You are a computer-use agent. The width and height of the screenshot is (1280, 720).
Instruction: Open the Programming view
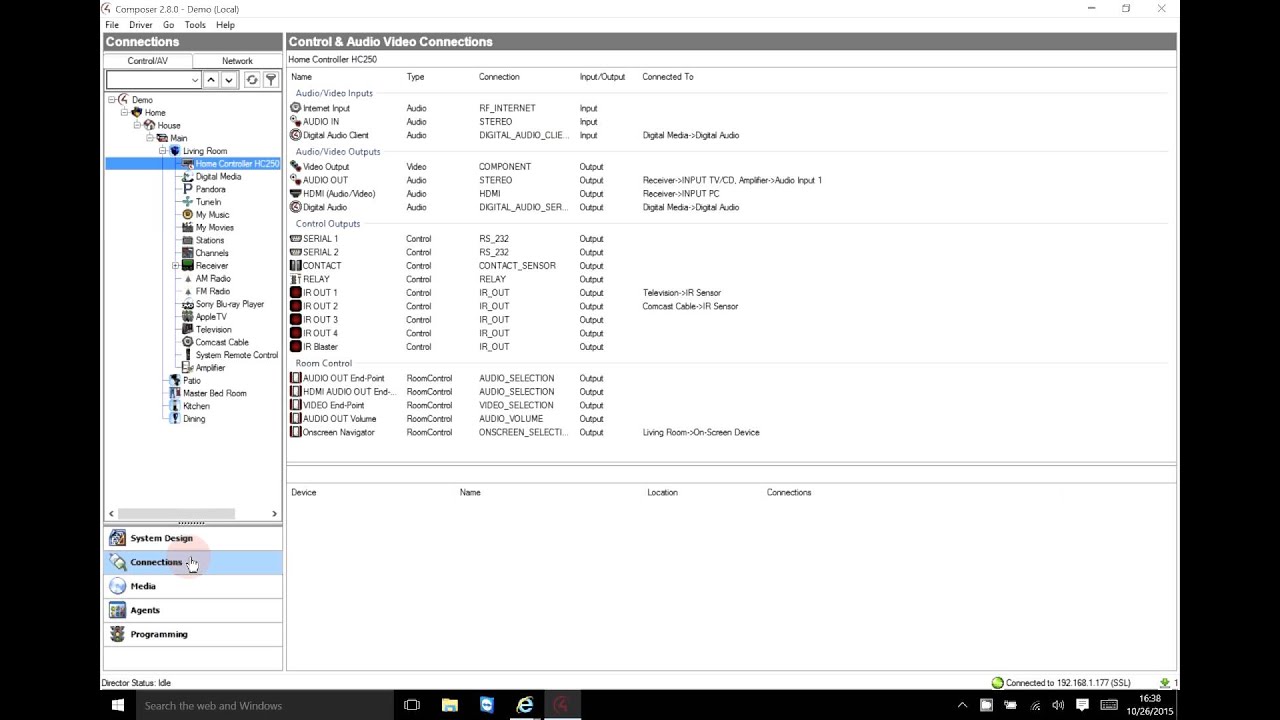tap(193, 634)
